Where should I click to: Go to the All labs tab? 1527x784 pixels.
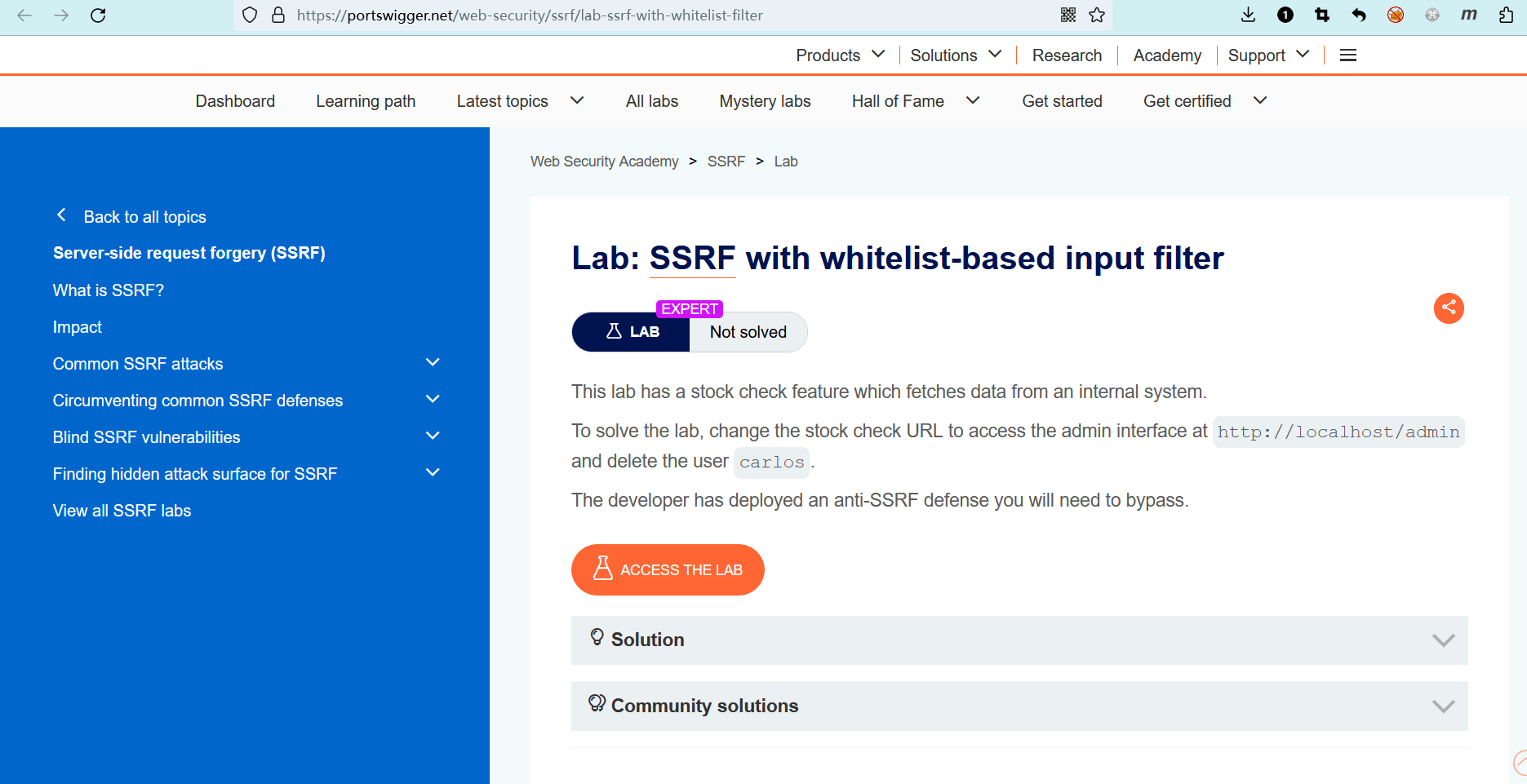(651, 101)
